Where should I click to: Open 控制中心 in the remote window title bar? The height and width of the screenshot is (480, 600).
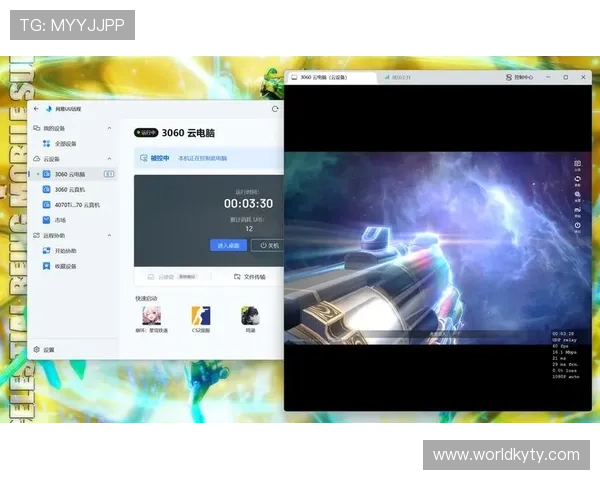520,77
